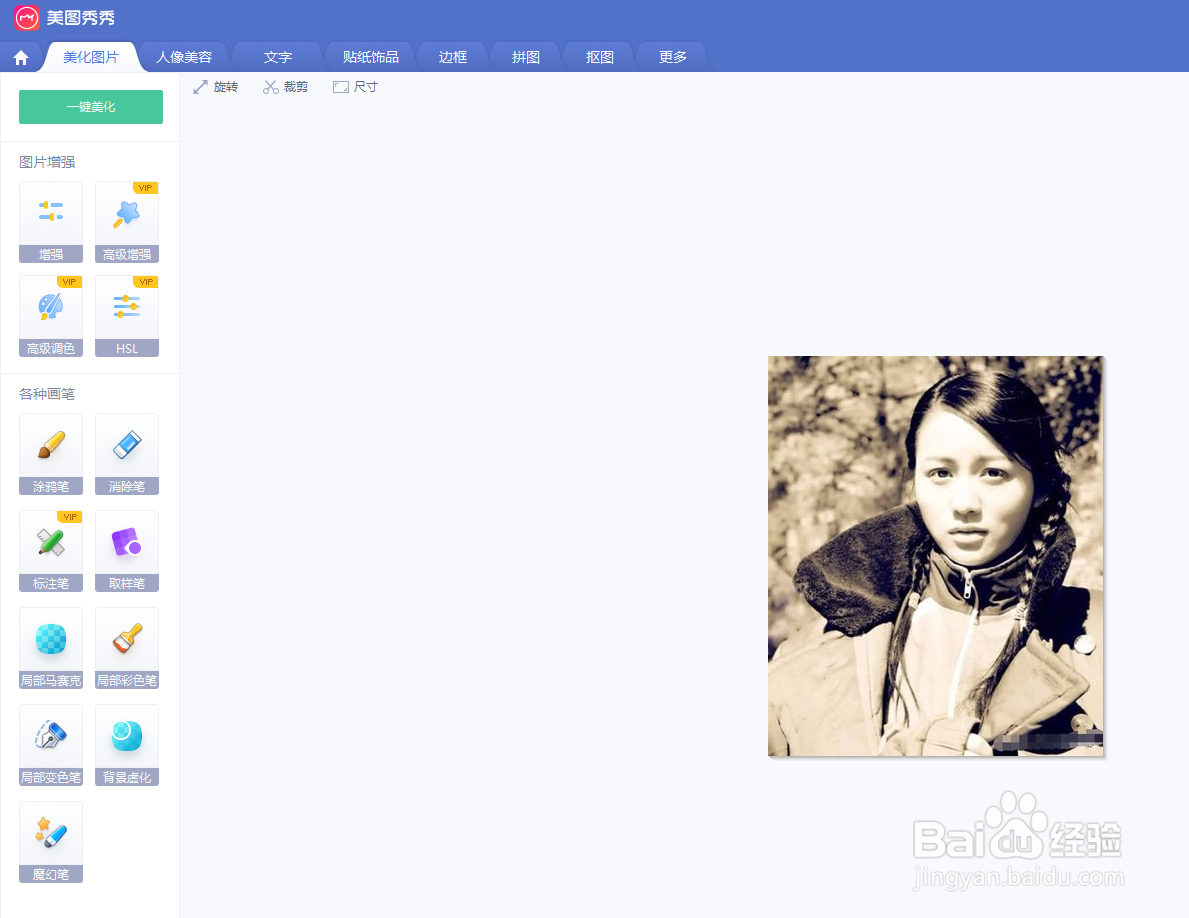The image size is (1189, 918).
Task: Select the 局部彩色笔 local color brush
Action: [127, 648]
